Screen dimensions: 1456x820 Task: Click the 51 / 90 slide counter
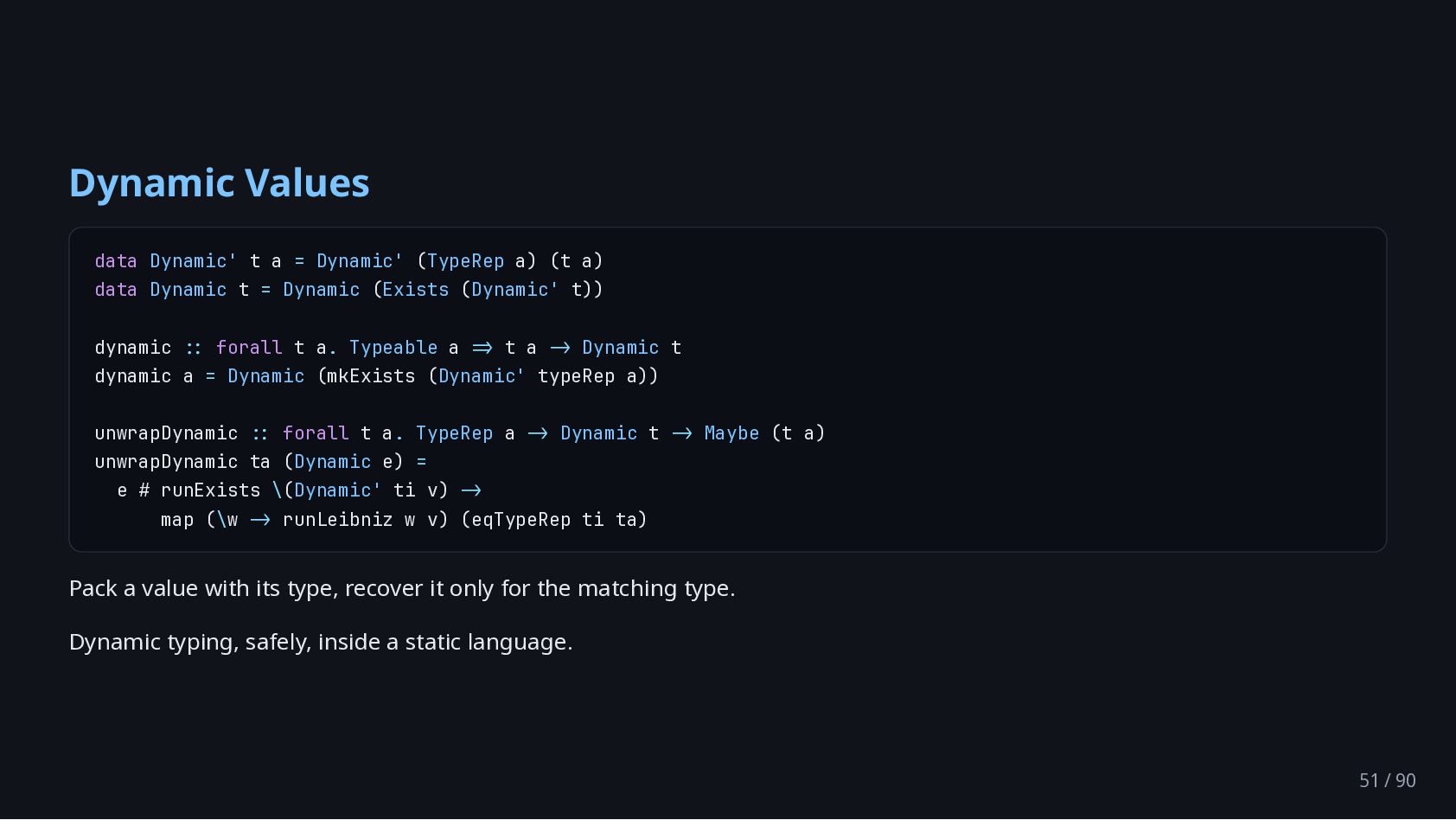(x=1388, y=780)
